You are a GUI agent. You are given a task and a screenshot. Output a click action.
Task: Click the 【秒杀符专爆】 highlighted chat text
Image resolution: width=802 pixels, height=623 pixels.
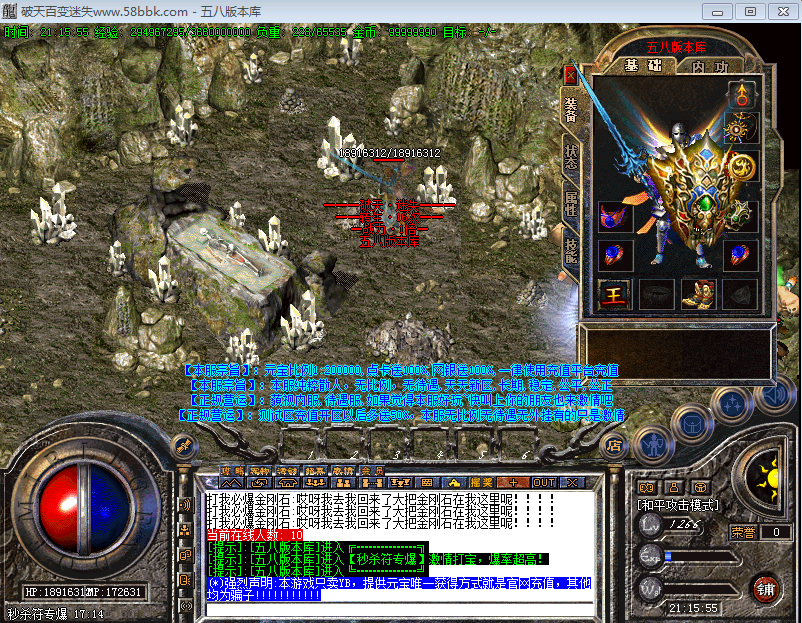(387, 559)
